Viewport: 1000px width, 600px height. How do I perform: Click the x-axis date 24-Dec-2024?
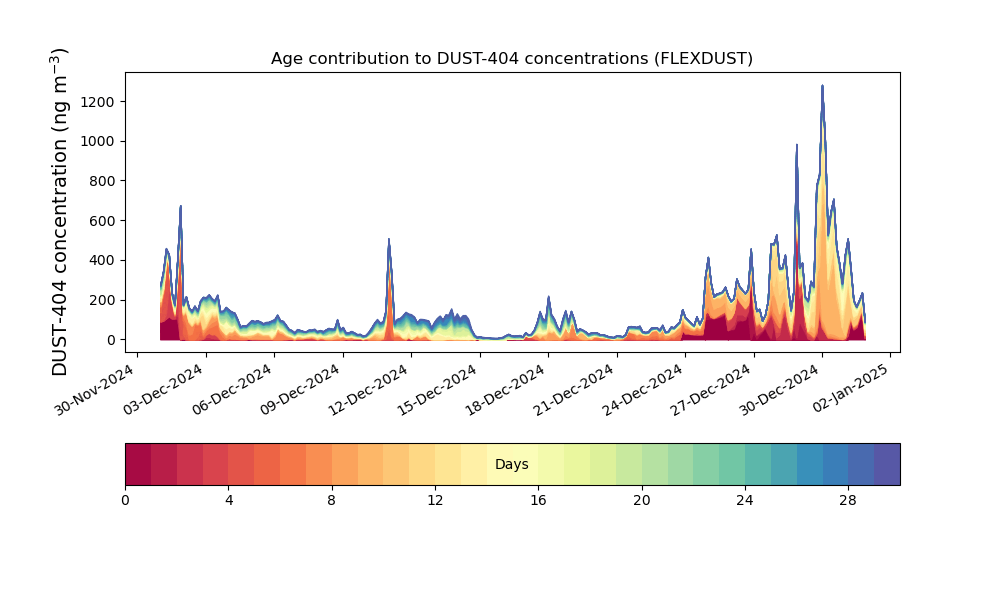coord(642,390)
